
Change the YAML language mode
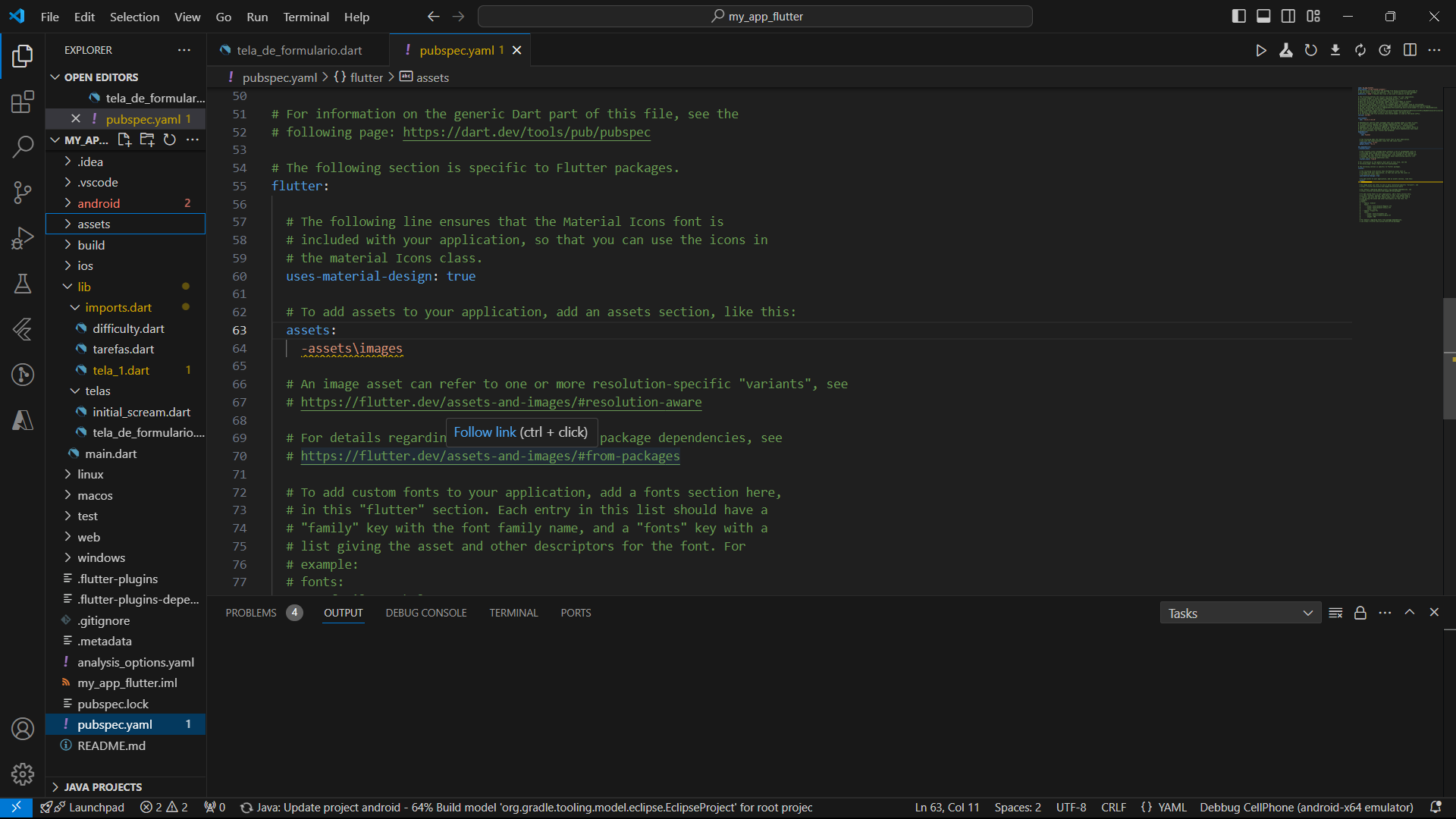point(1172,808)
